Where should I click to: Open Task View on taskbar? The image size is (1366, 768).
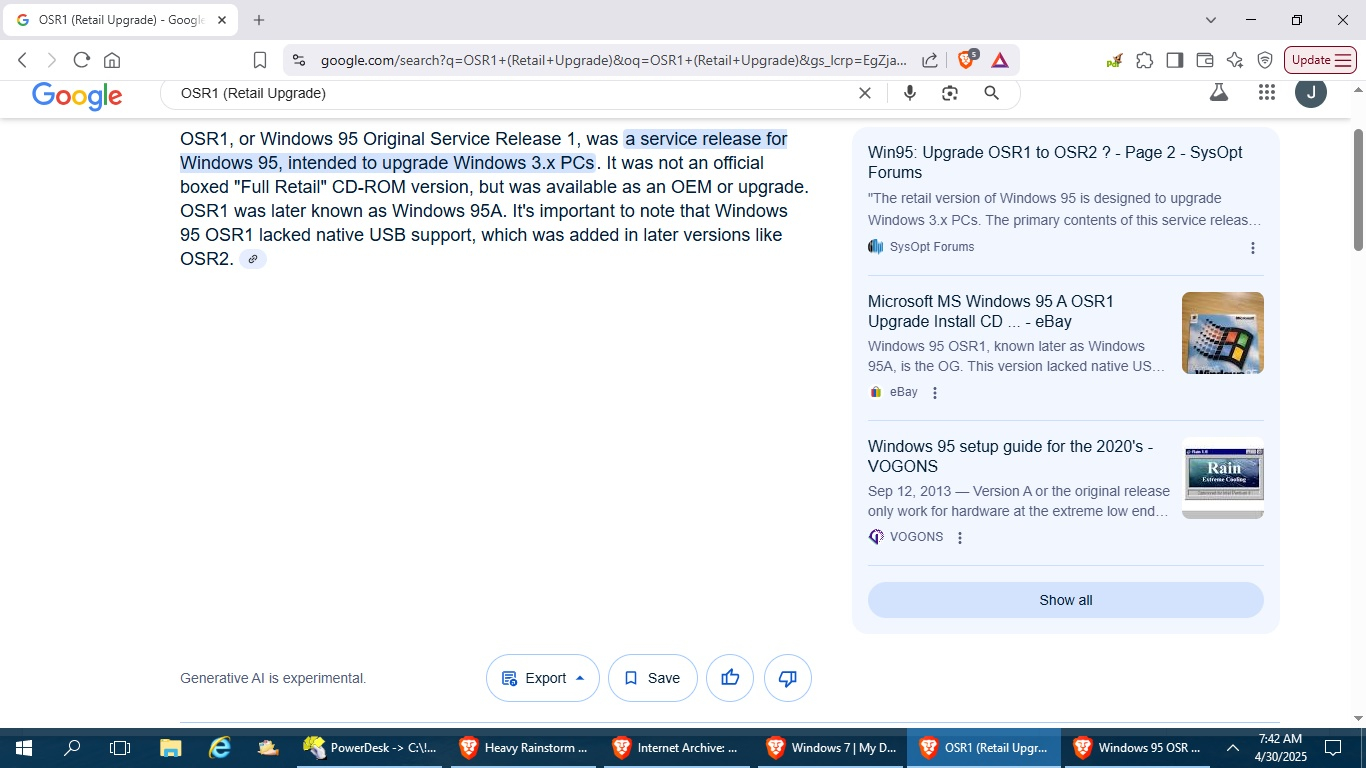coord(120,748)
